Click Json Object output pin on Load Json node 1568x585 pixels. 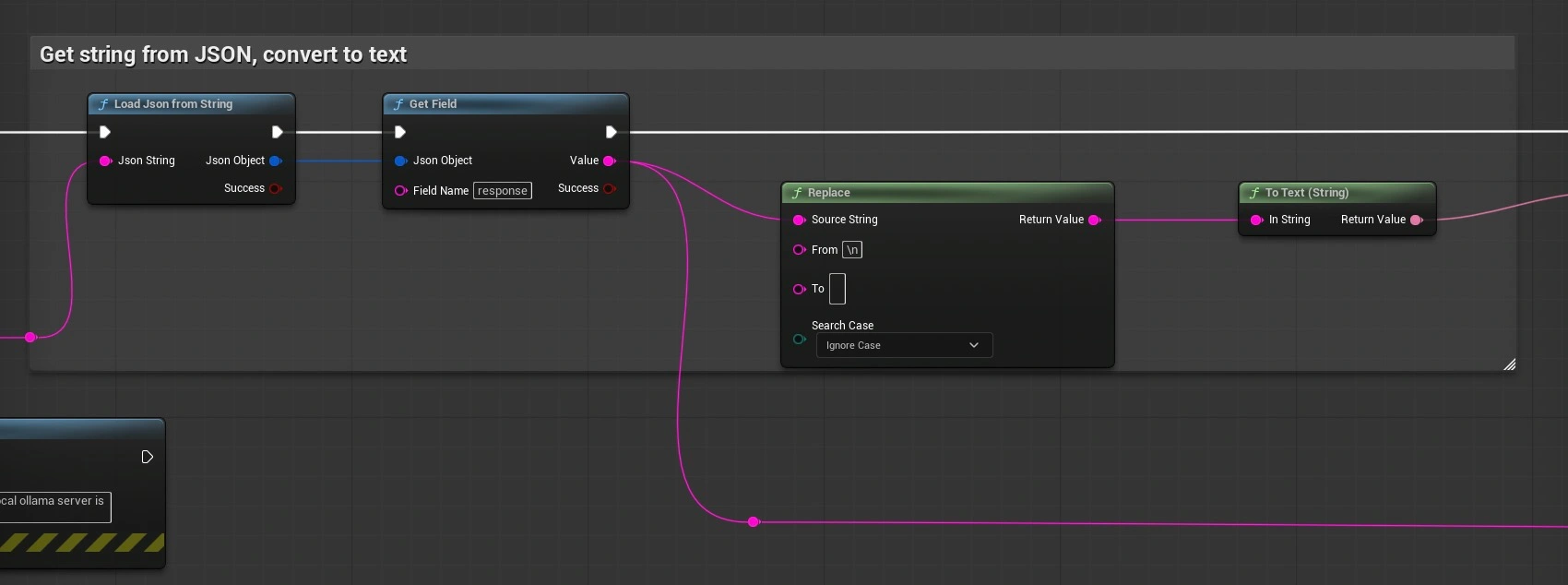pyautogui.click(x=275, y=161)
